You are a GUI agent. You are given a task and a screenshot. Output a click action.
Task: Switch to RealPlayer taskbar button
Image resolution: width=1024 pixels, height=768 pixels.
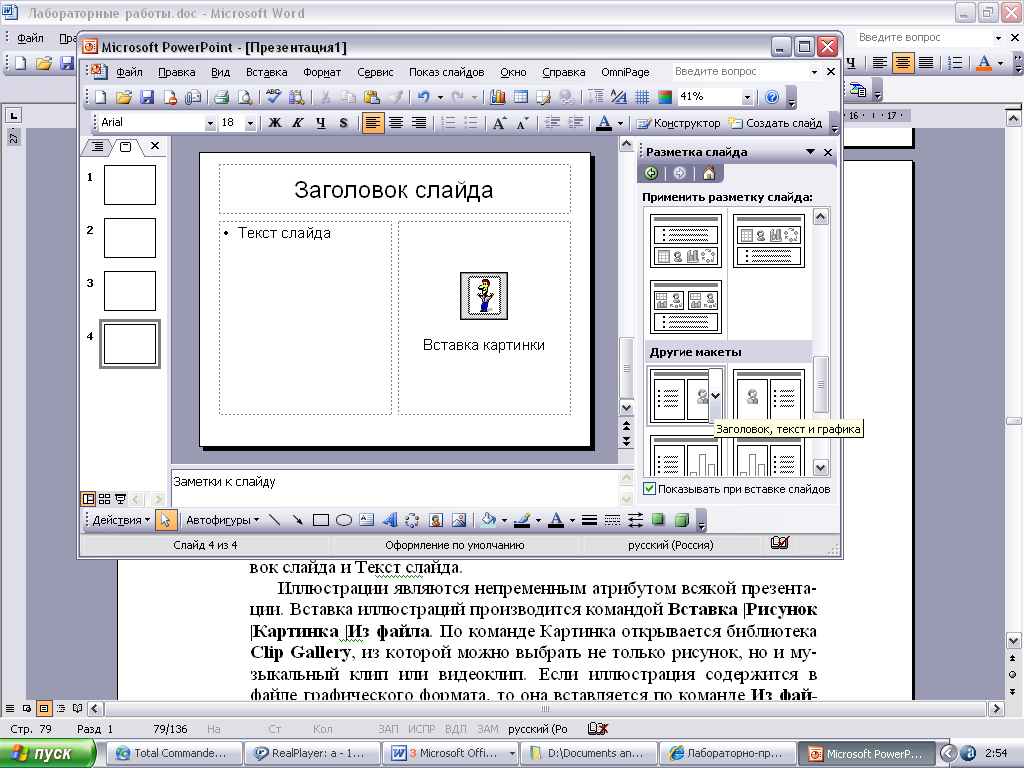coord(311,753)
